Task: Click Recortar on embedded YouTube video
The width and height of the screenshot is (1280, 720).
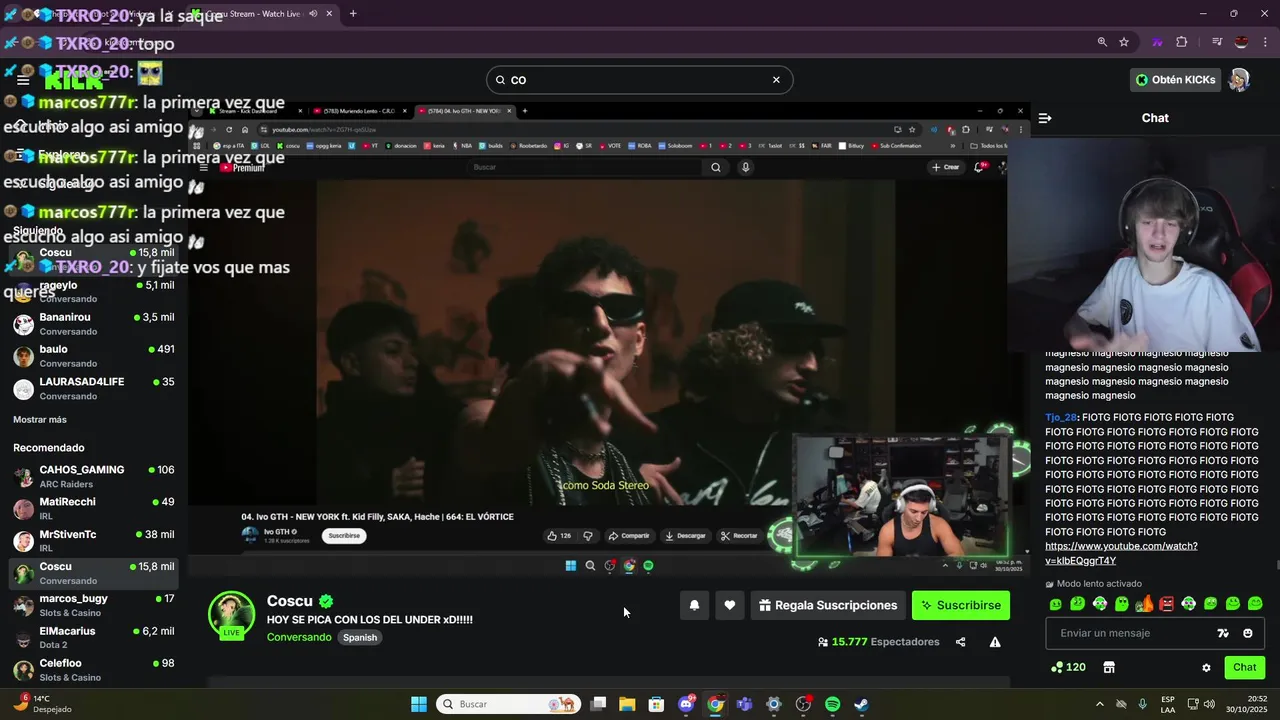Action: (740, 536)
